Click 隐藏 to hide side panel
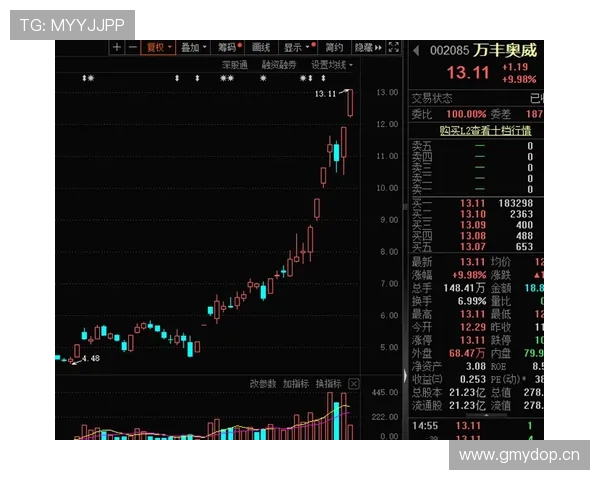Image resolution: width=600 pixels, height=480 pixels. pos(368,47)
